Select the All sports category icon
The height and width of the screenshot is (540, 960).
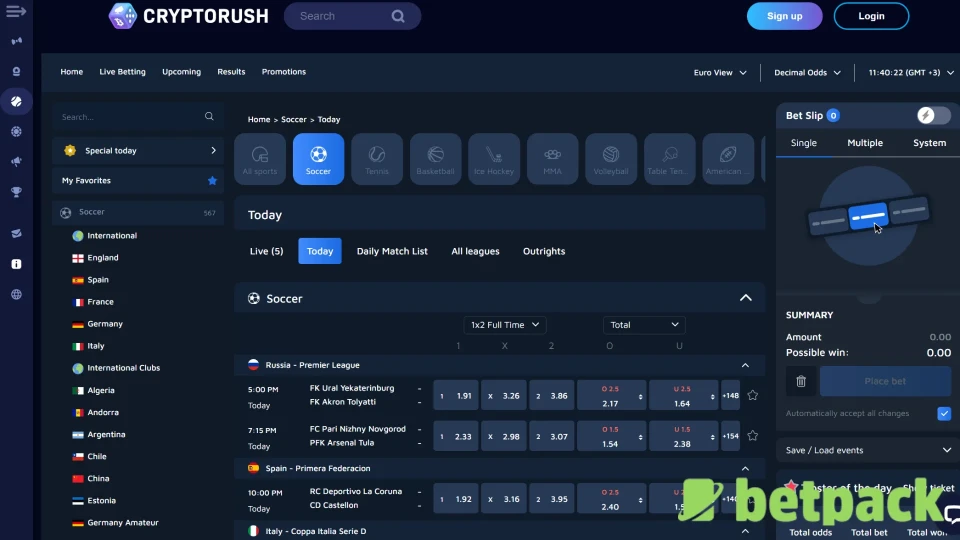click(x=260, y=159)
